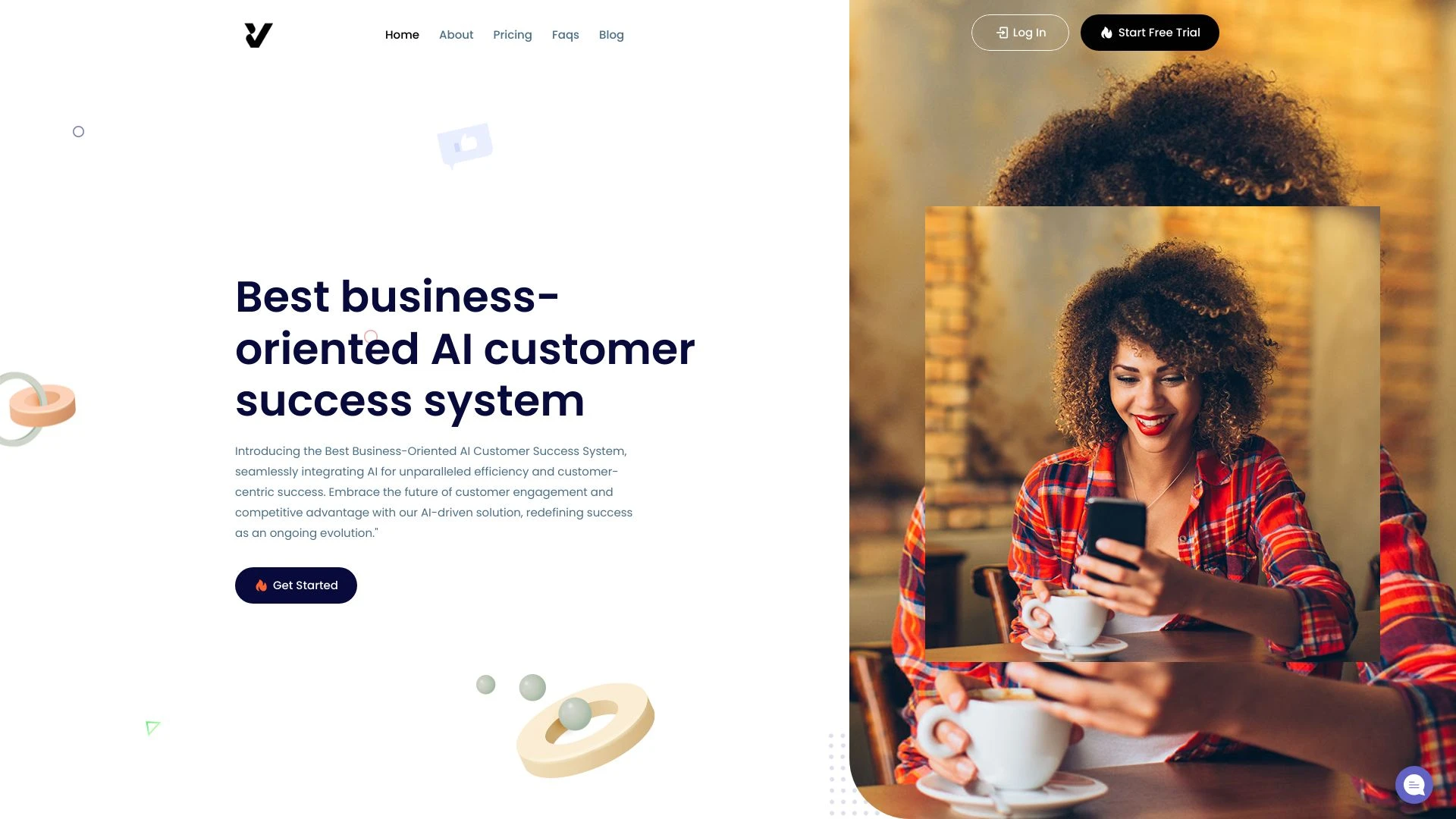Click the Home navigation tab
The height and width of the screenshot is (819, 1456).
pos(402,35)
